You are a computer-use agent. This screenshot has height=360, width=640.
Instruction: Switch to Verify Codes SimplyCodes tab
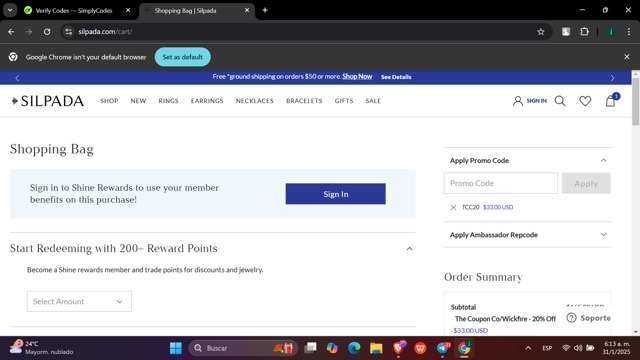[73, 11]
